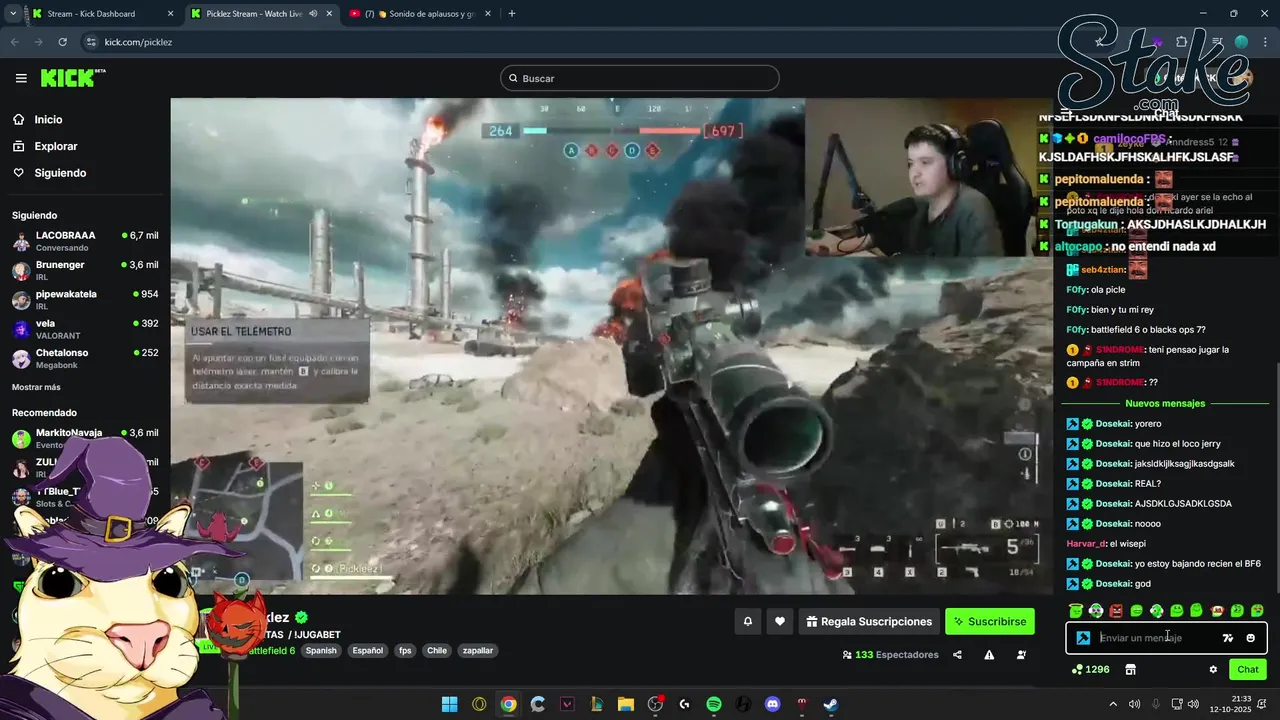Insert the angry red face emote
This screenshot has width=1280, height=720.
coord(1116,610)
